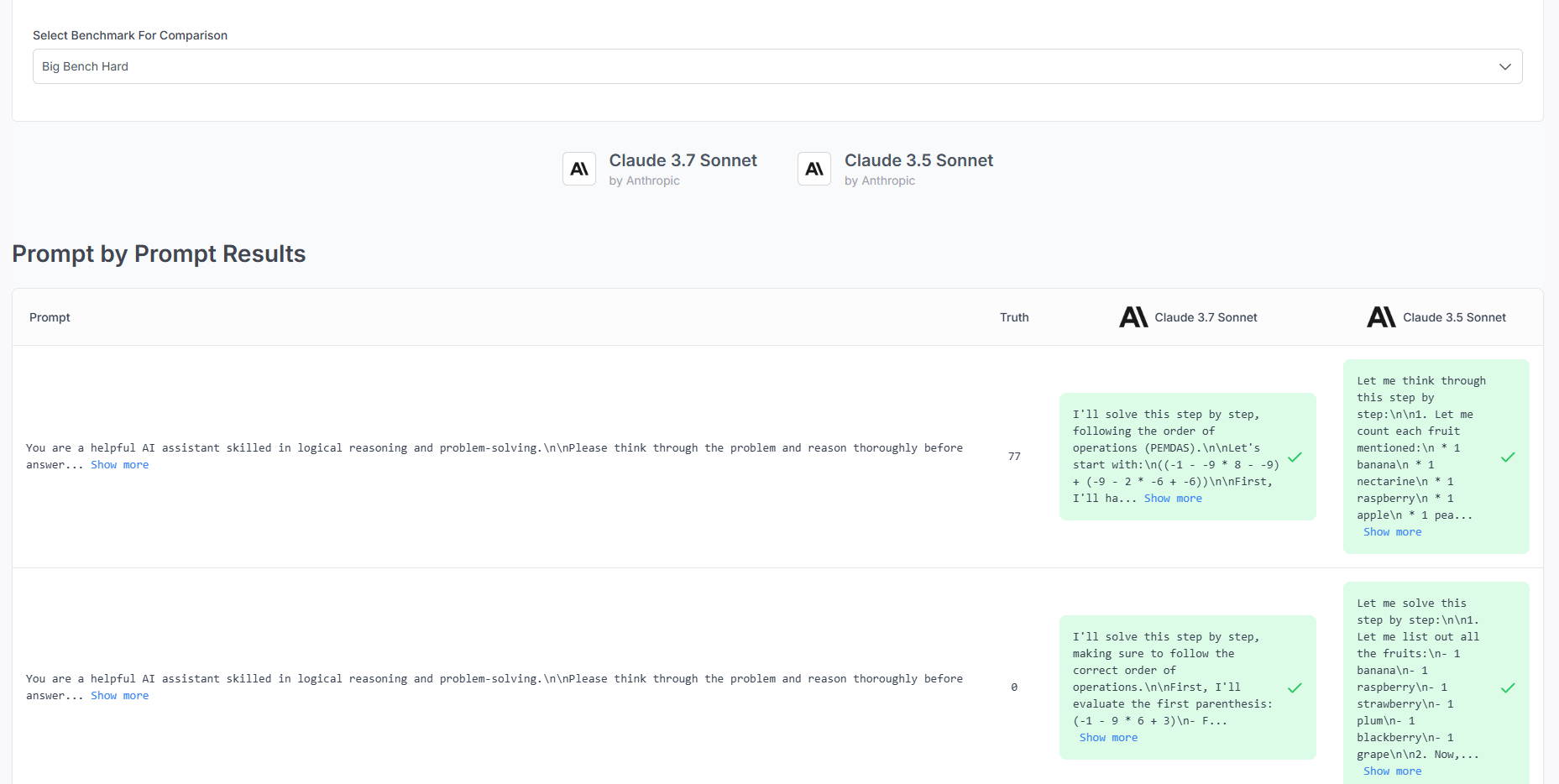
Task: Click 'by Anthropic' under Claude 3.5 Sonnet
Action: coord(880,180)
